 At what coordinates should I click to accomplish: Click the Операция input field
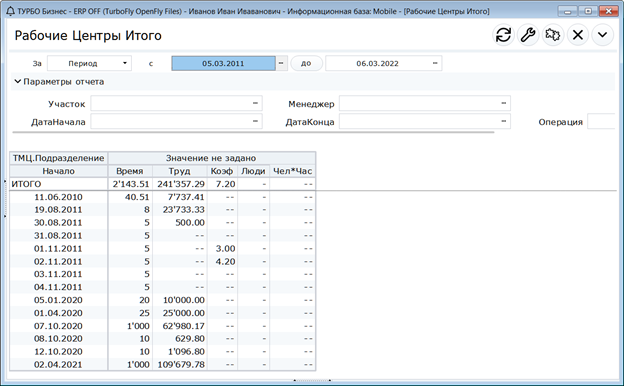point(602,121)
